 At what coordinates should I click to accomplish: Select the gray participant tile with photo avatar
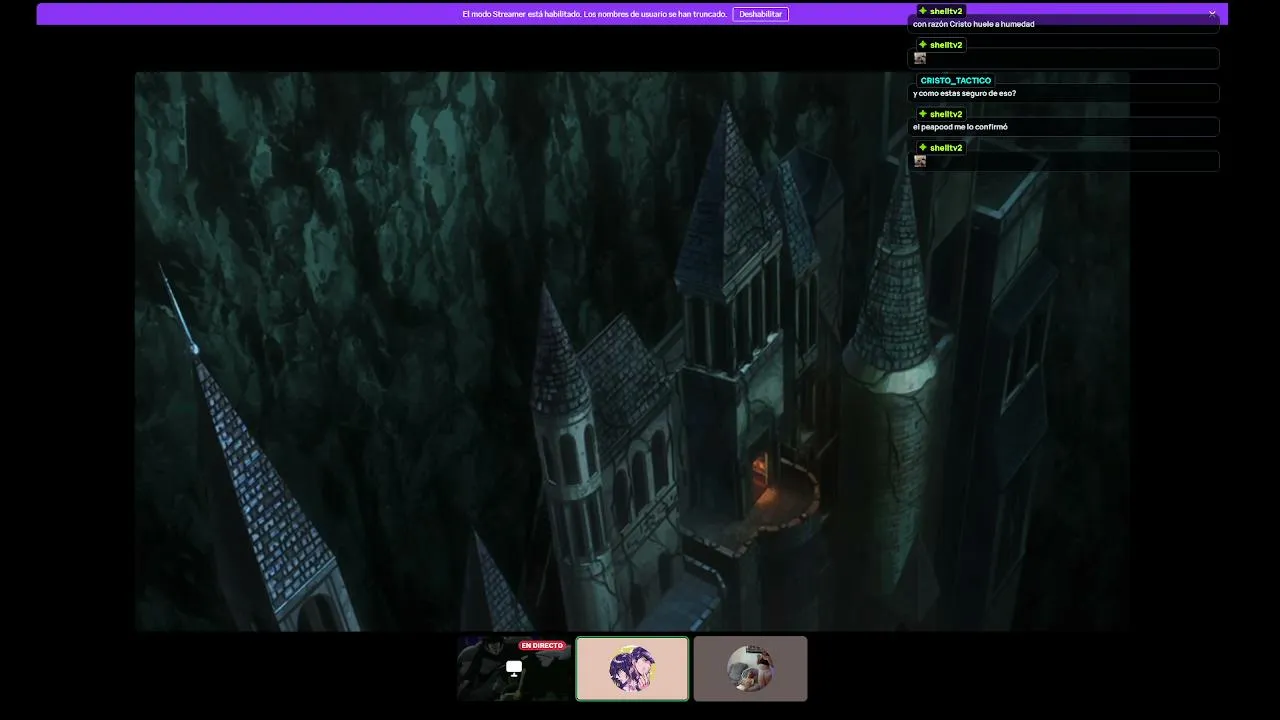750,668
